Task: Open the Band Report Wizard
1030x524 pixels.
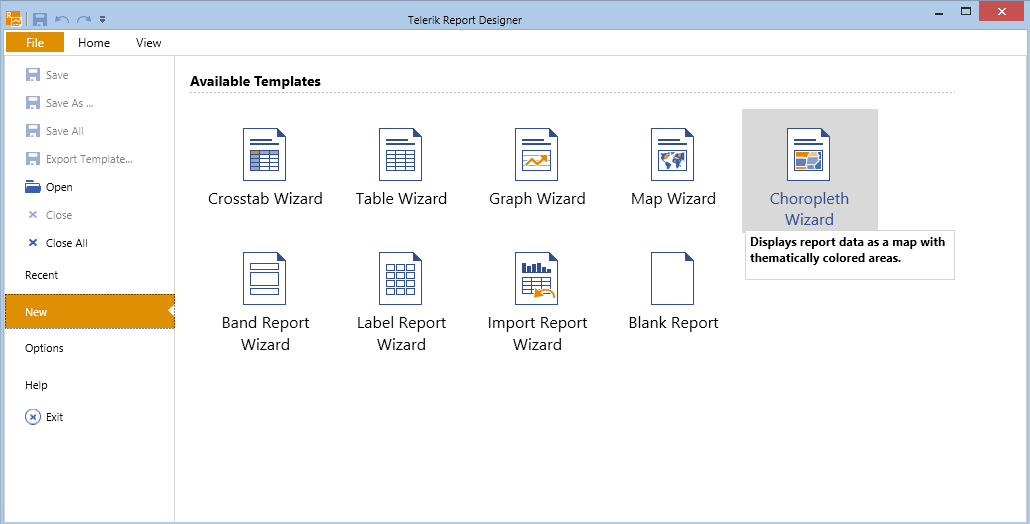Action: [265, 303]
